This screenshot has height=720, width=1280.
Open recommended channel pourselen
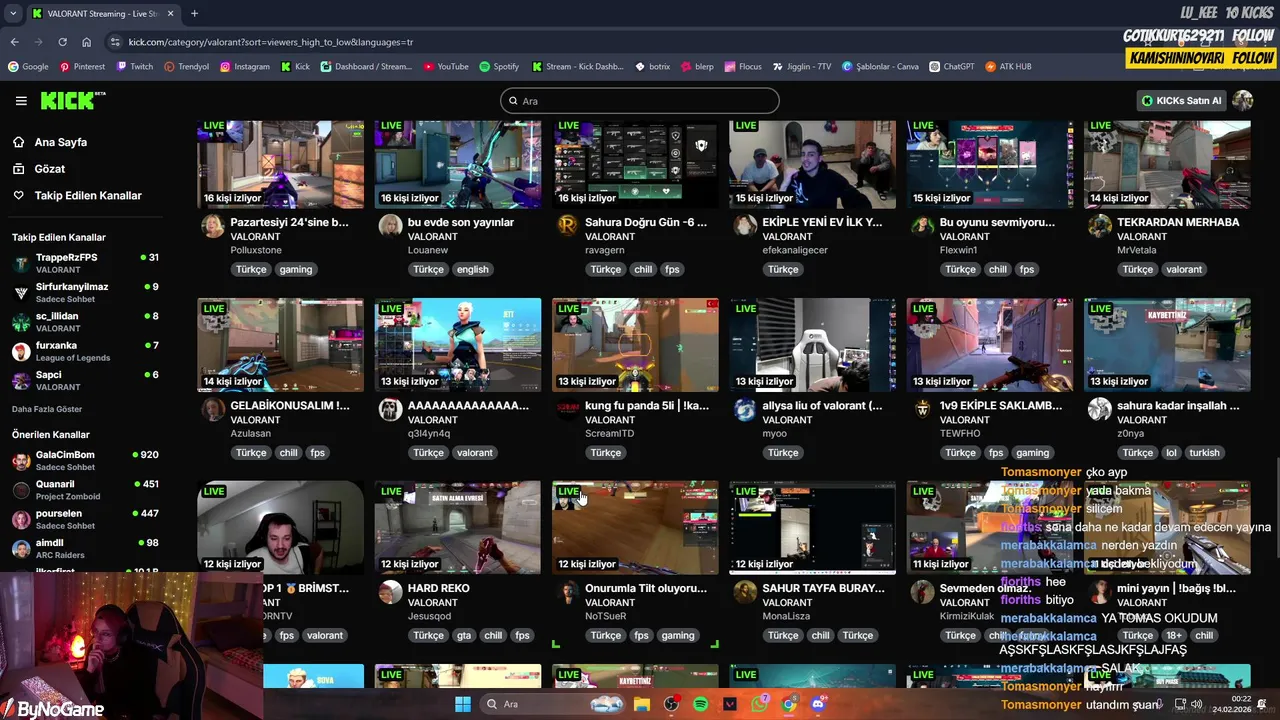click(85, 519)
